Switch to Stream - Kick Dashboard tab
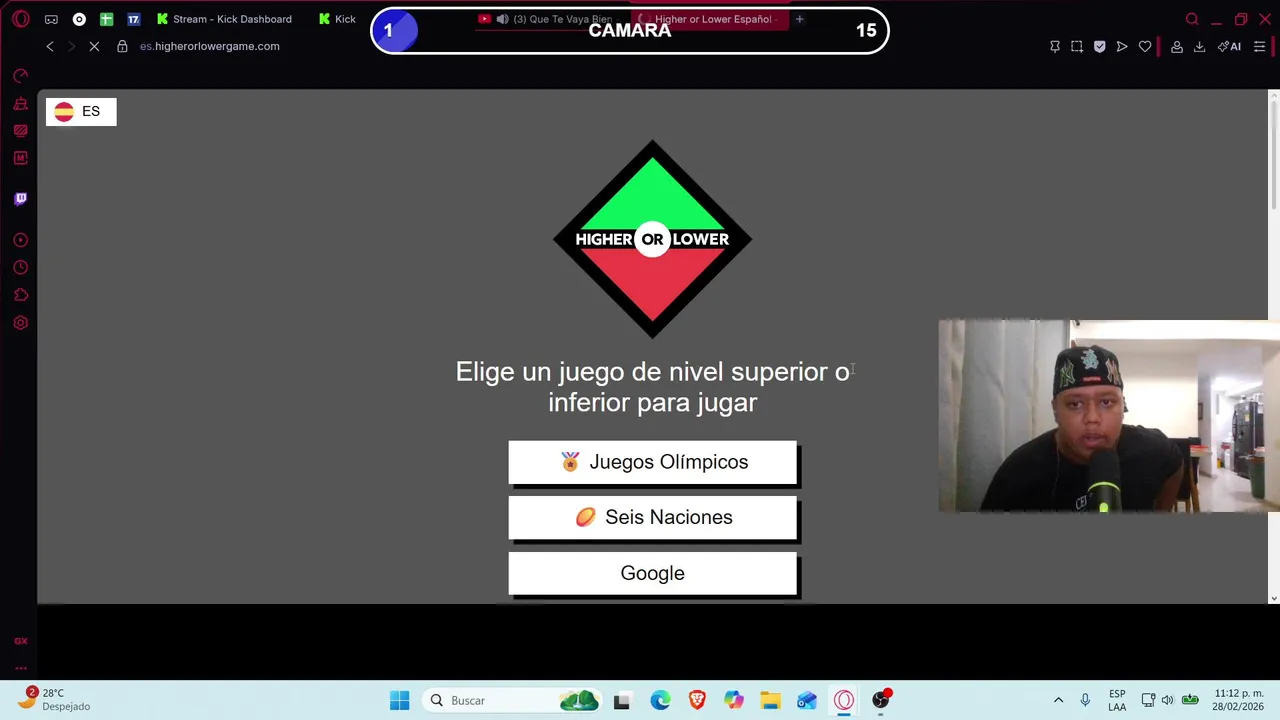The width and height of the screenshot is (1280, 720). point(225,19)
